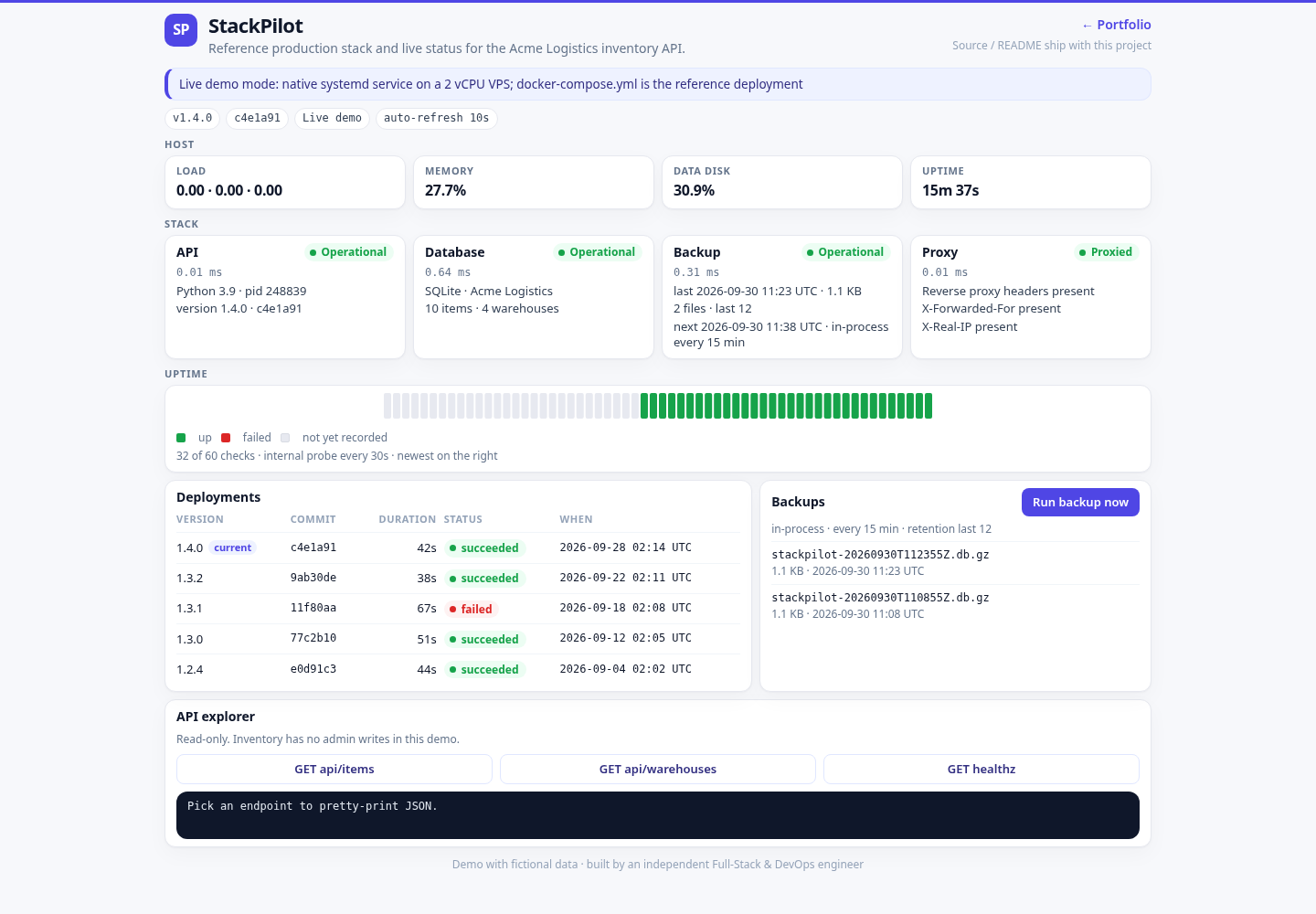Screen dimensions: 1316x914
Task: Click the WHEN column header
Action: point(577,519)
